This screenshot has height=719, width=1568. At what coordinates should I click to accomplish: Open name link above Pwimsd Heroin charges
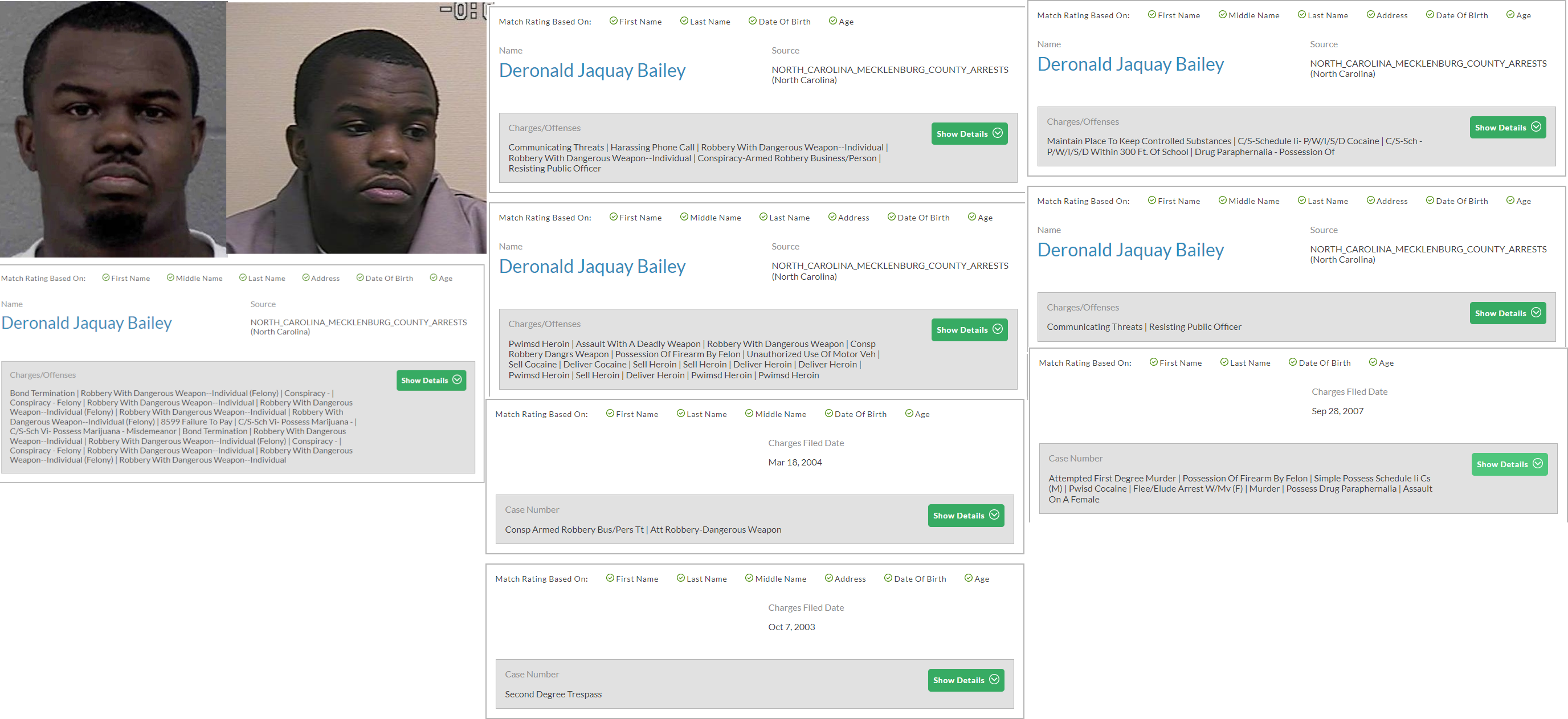(591, 267)
